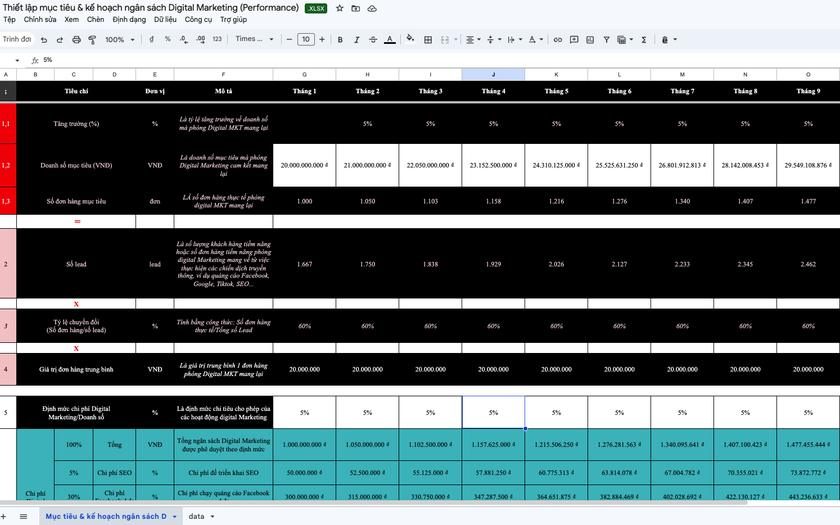This screenshot has height=525, width=840.
Task: Open the zoom 100% dropdown
Action: click(119, 40)
